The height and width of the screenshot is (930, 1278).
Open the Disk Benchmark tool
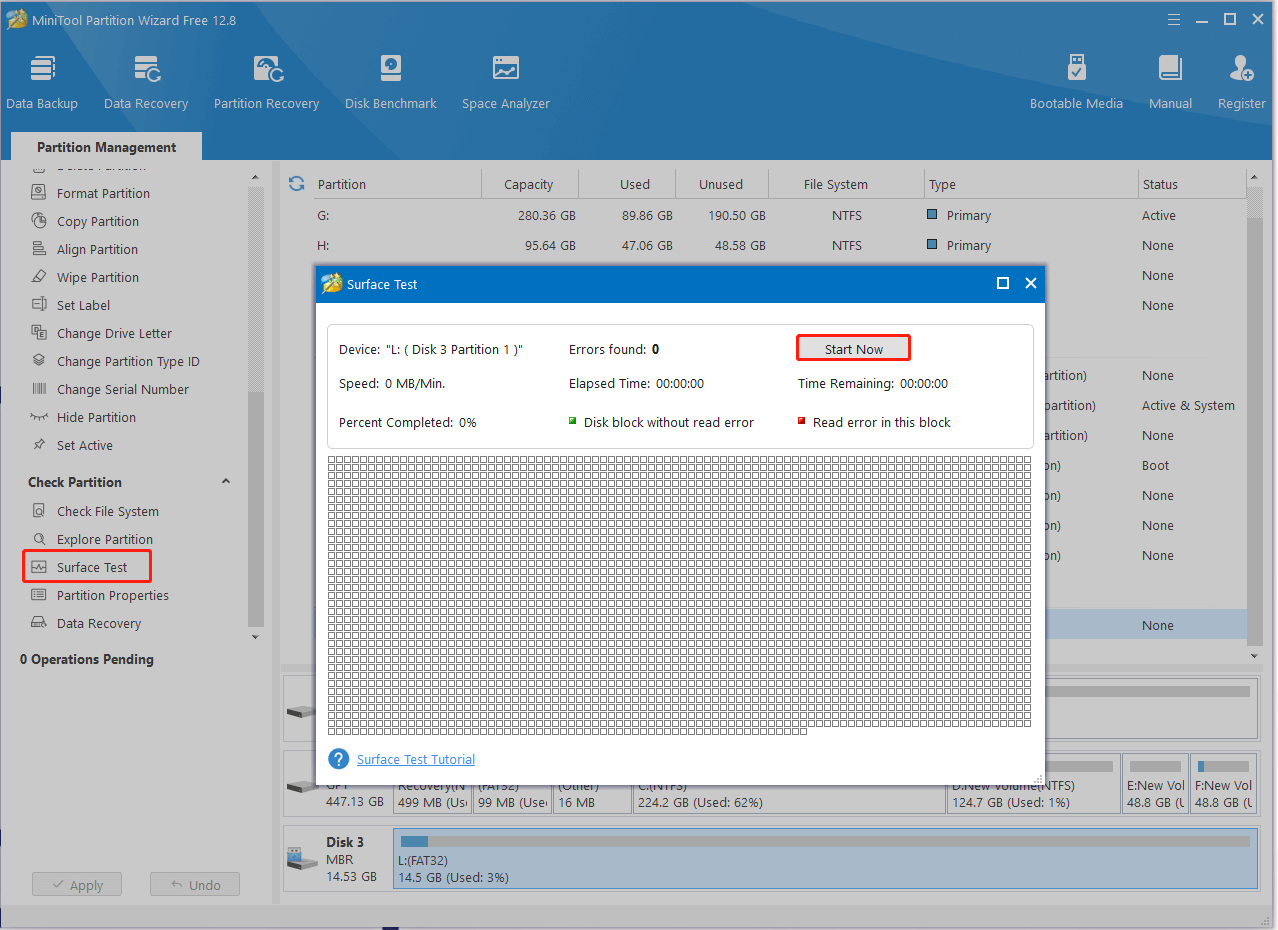(x=391, y=82)
